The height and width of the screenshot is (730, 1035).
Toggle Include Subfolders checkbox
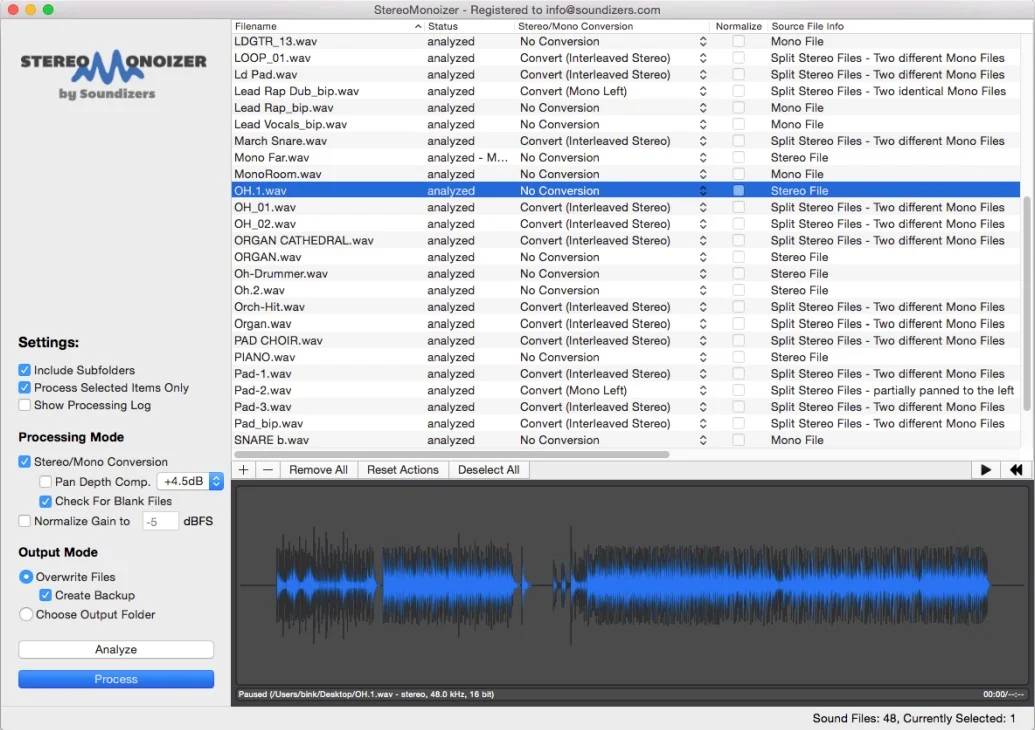coord(24,370)
